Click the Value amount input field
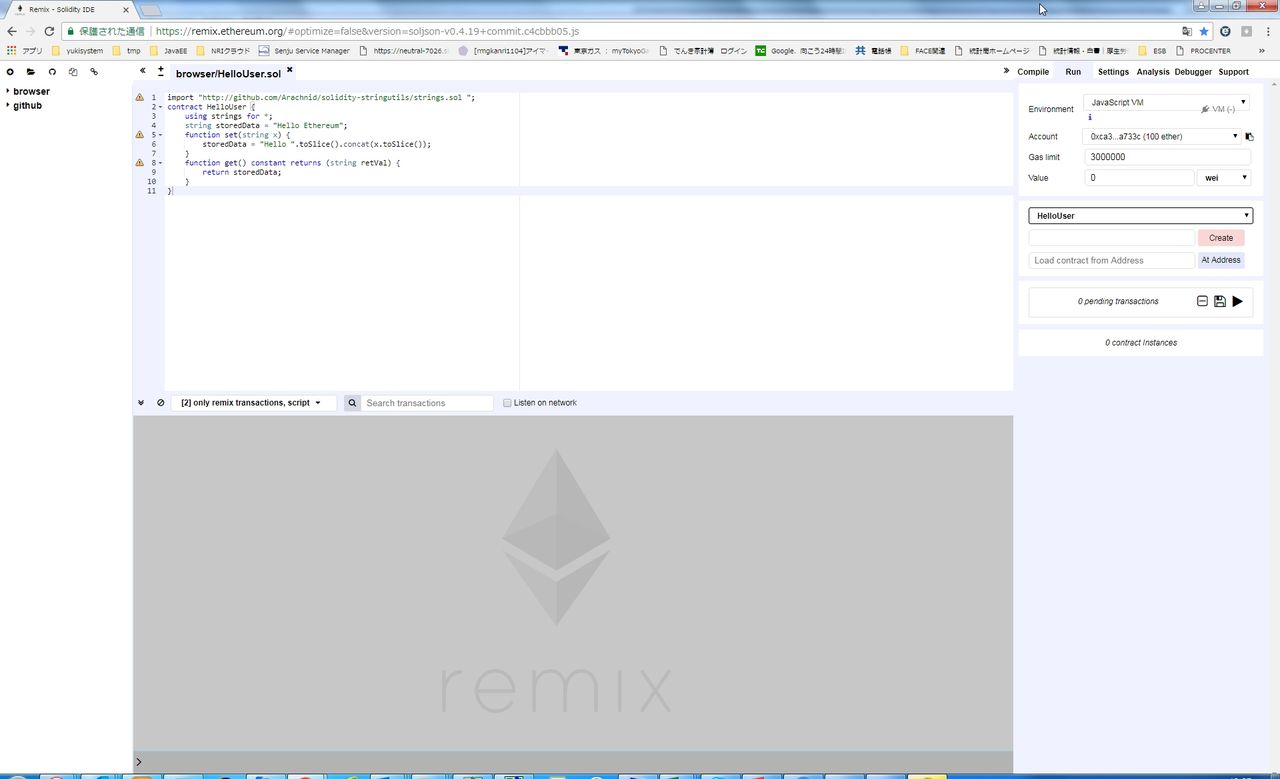This screenshot has height=779, width=1280. pyautogui.click(x=1139, y=178)
